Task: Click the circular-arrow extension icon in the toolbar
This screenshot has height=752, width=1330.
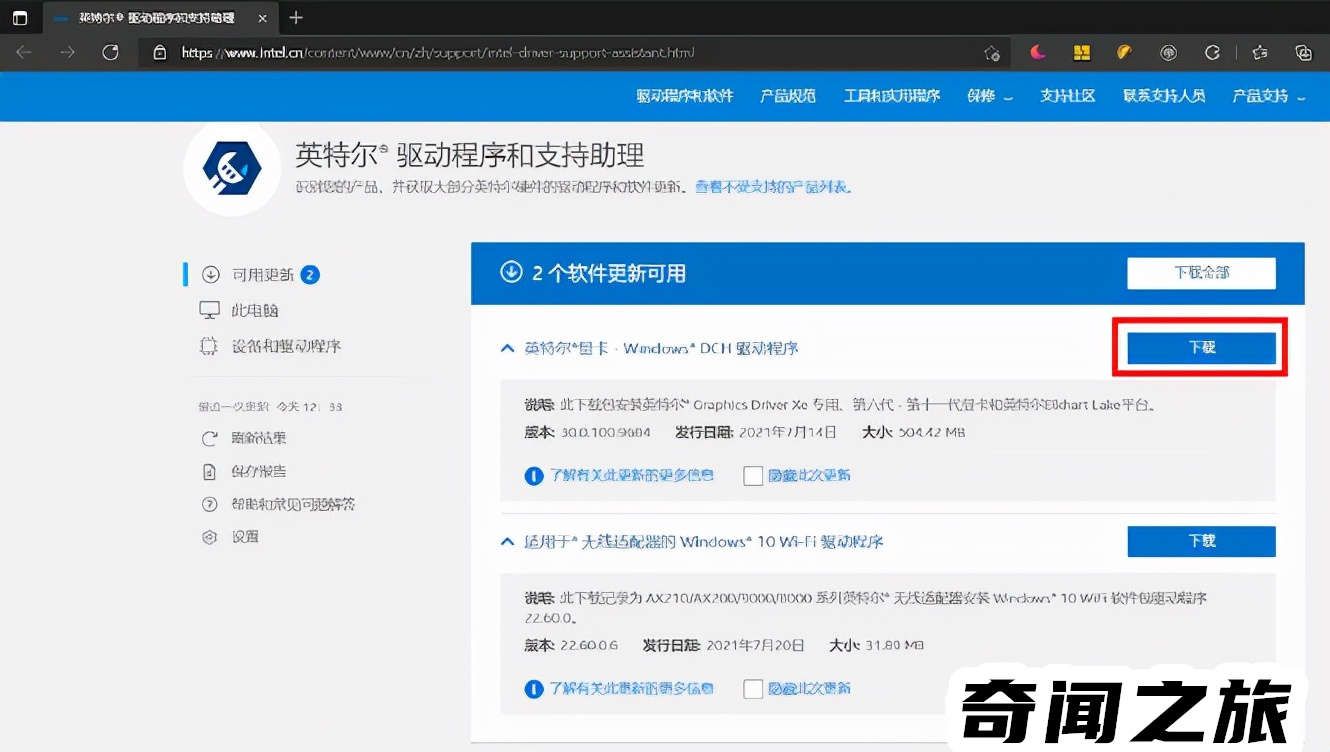Action: coord(1212,53)
